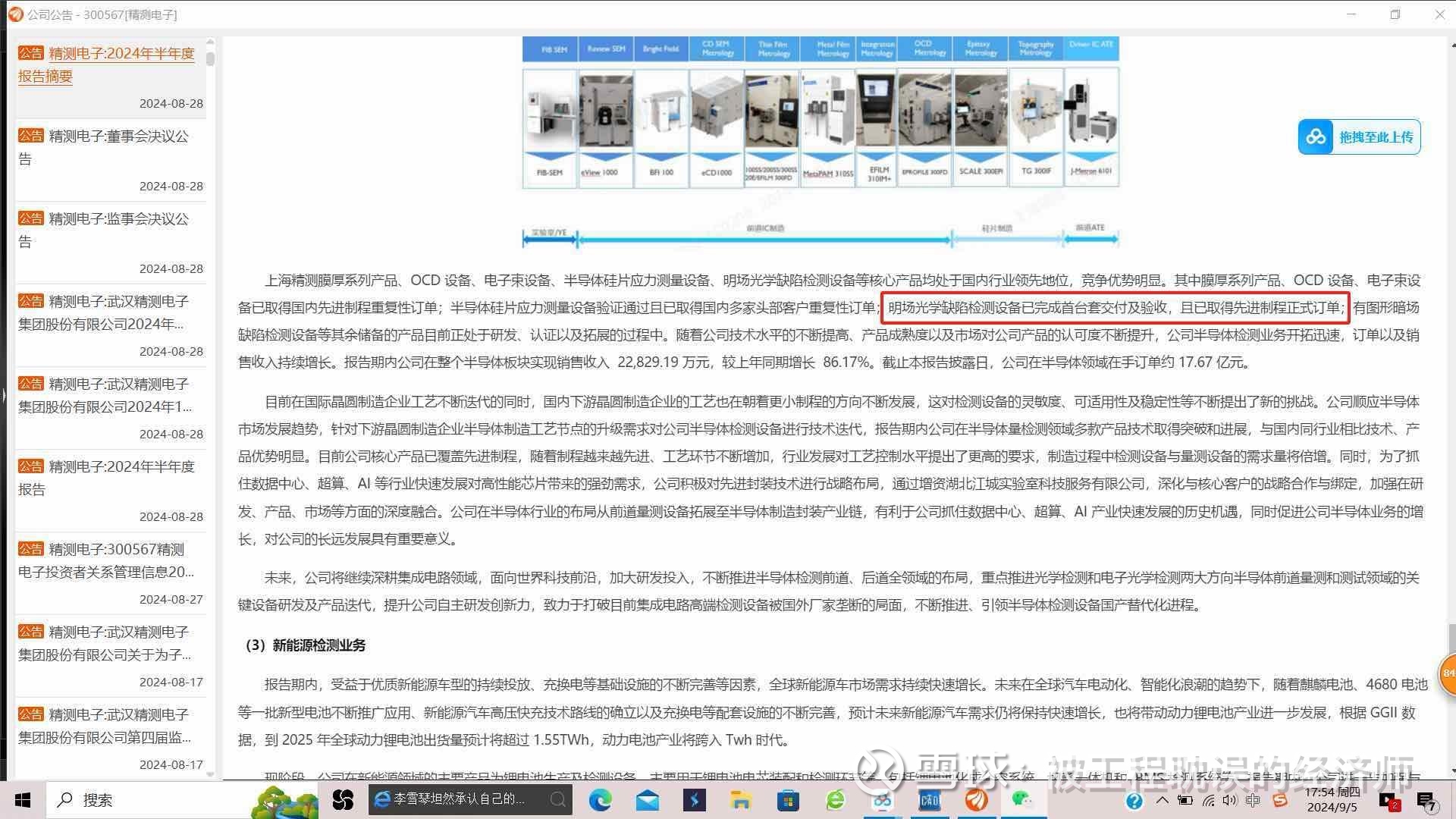
Task: Open the pinwheel app on the taskbar
Action: click(x=344, y=800)
